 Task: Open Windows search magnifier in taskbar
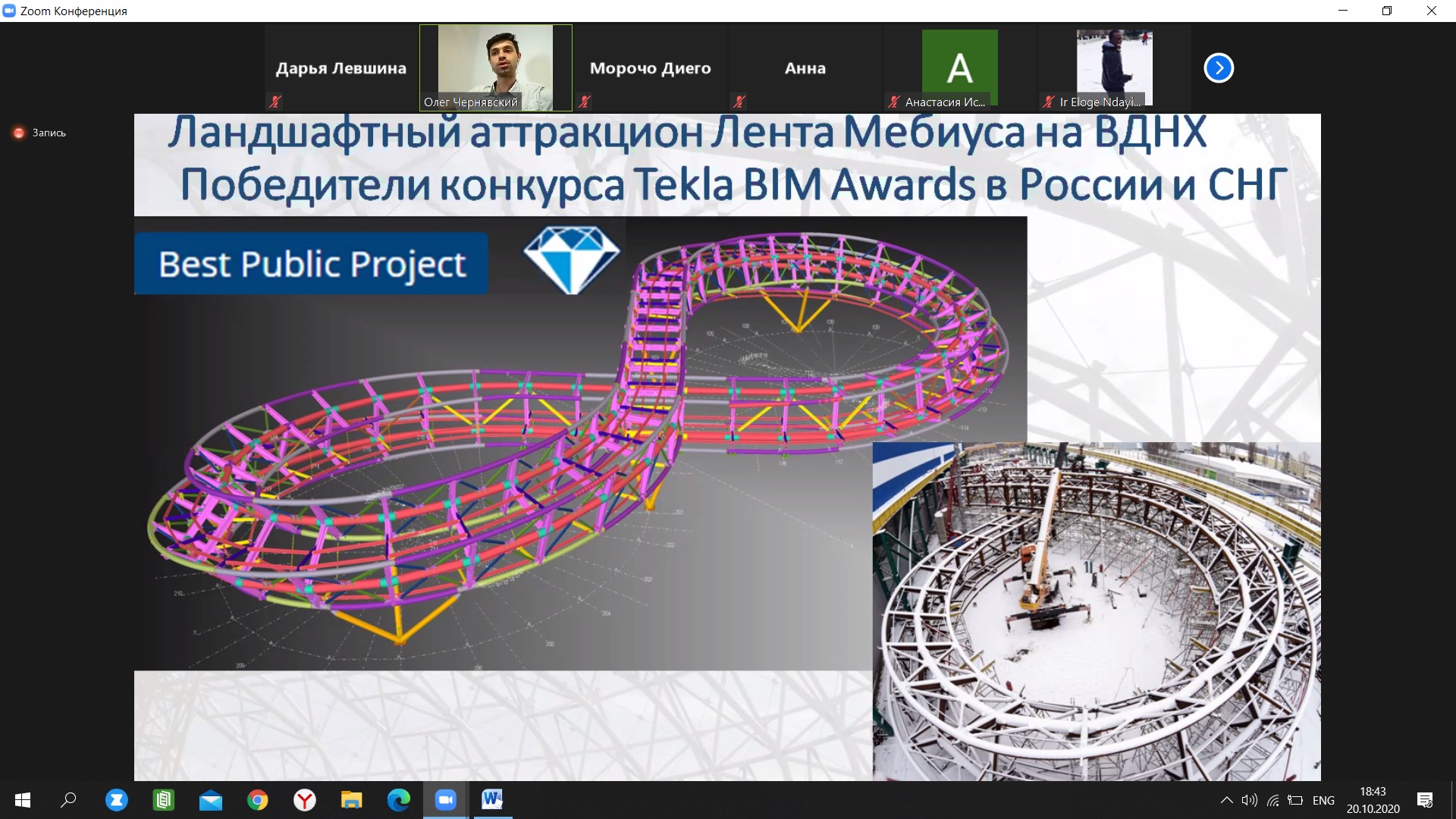(68, 800)
